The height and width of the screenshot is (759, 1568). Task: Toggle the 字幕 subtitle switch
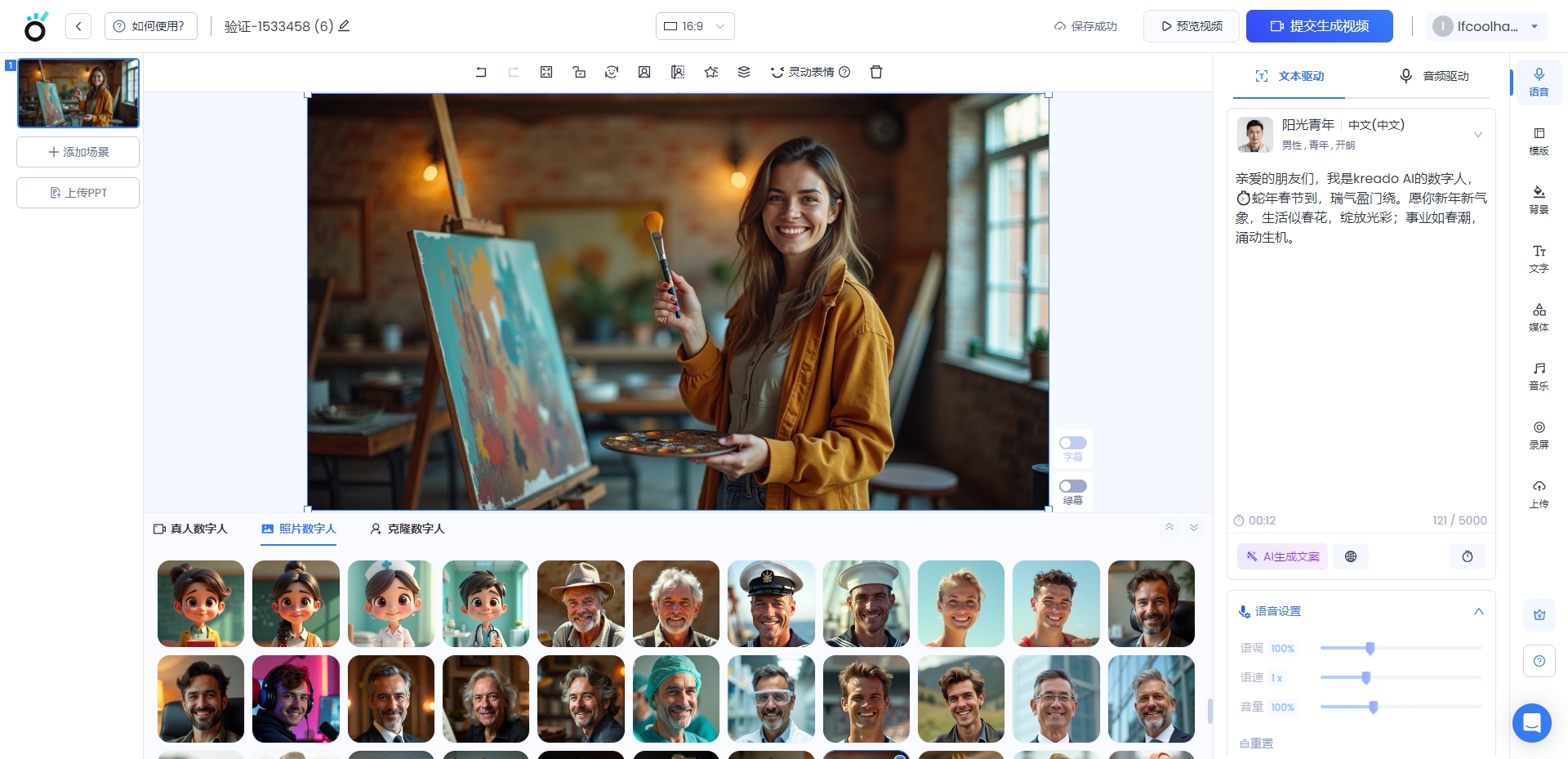pos(1072,443)
